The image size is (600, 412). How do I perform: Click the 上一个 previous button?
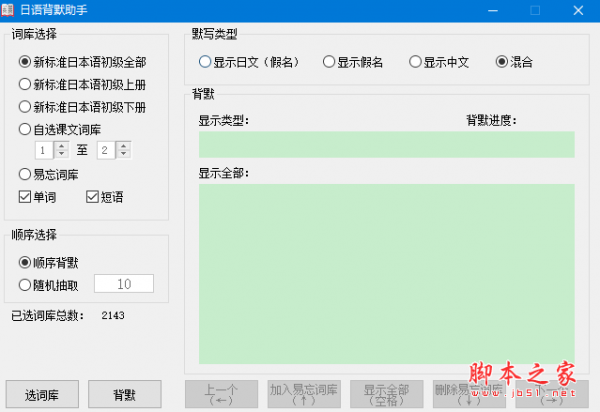[222, 394]
